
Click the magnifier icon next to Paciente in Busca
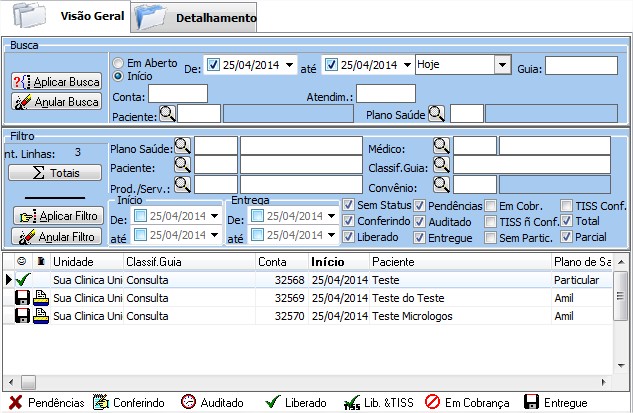(x=167, y=113)
